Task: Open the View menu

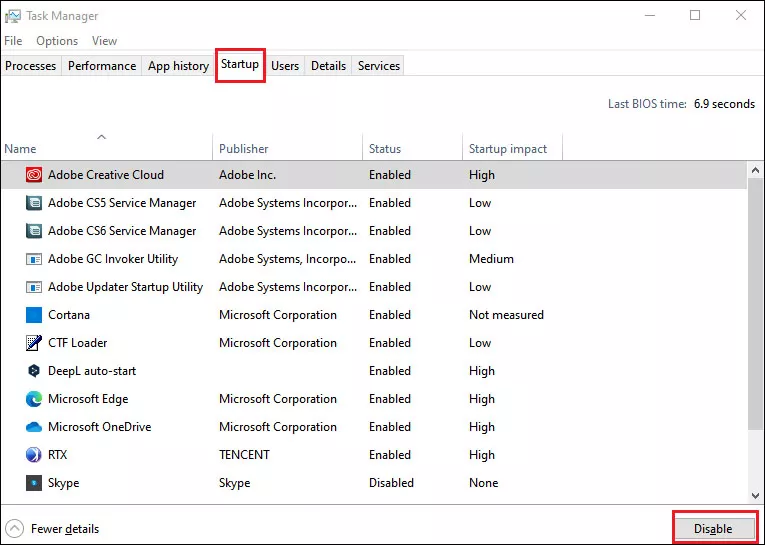Action: click(x=104, y=41)
